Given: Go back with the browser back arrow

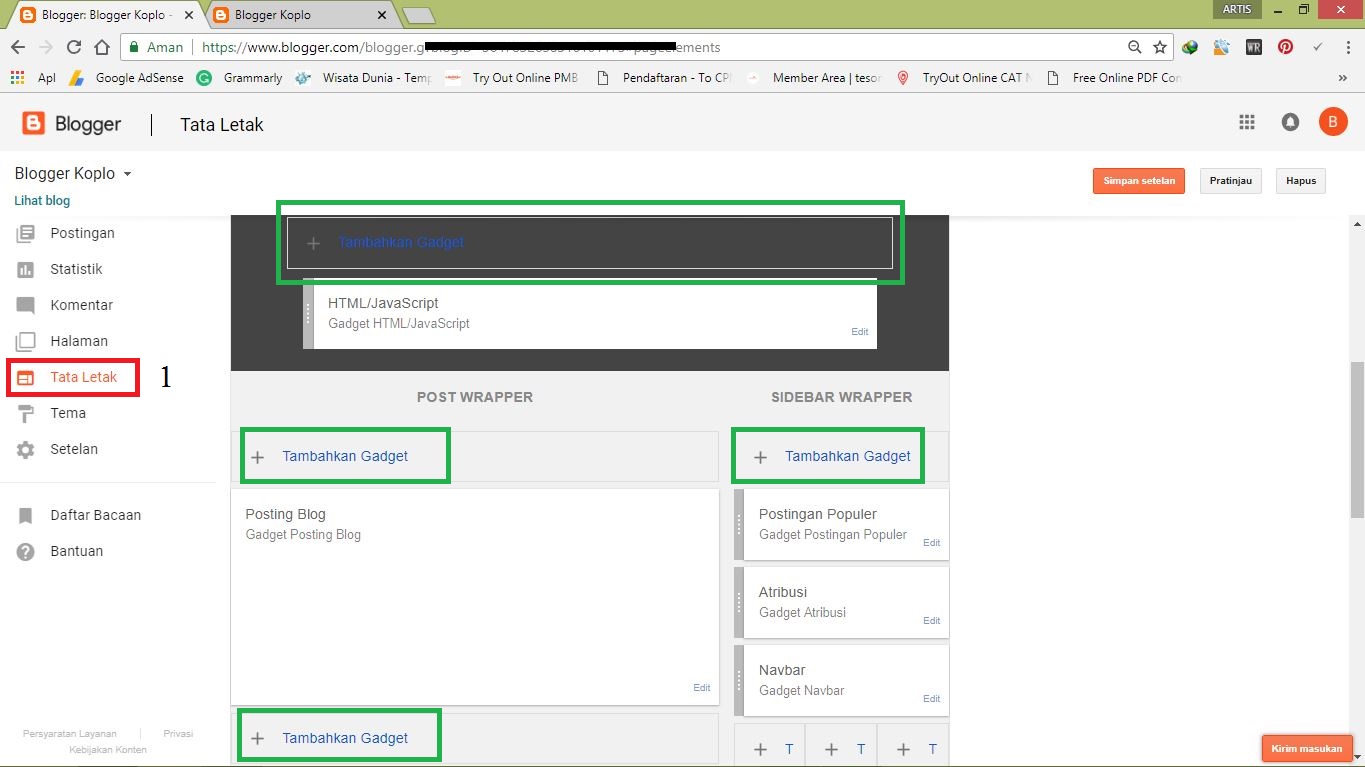Looking at the screenshot, I should (x=18, y=47).
